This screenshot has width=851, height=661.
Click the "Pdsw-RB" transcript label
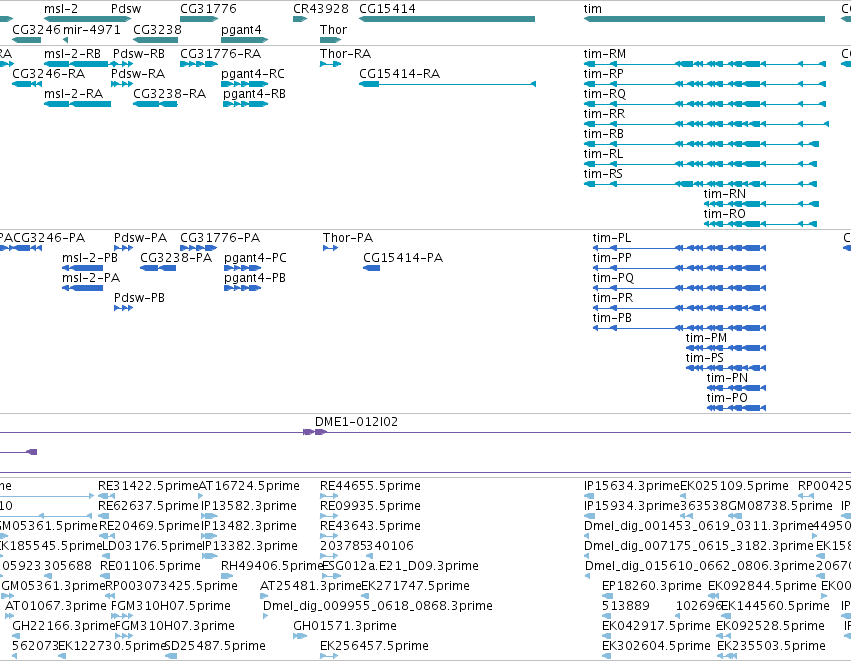pyautogui.click(x=139, y=54)
